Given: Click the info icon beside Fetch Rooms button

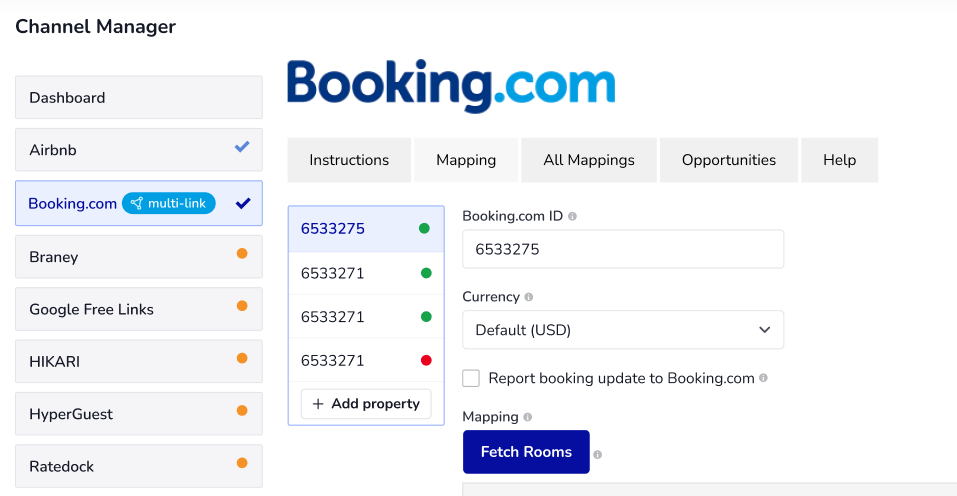Looking at the screenshot, I should pyautogui.click(x=598, y=455).
